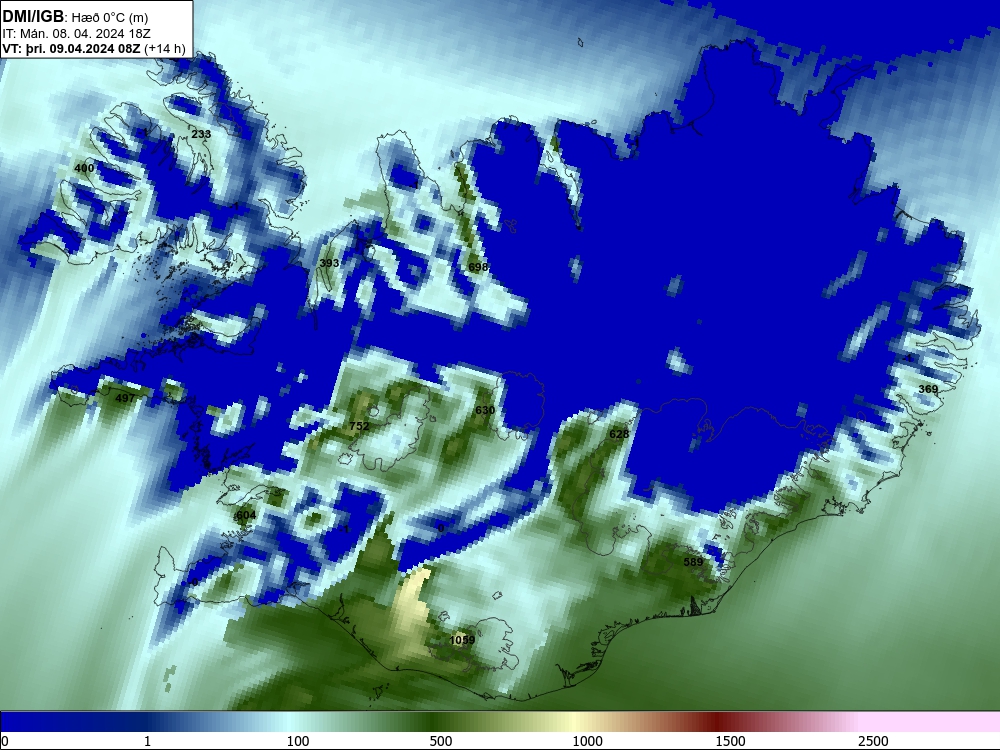Viewport: 1000px width, 750px height.
Task: Pick the dark red color near 1500 on colorbar
Action: coord(719,722)
